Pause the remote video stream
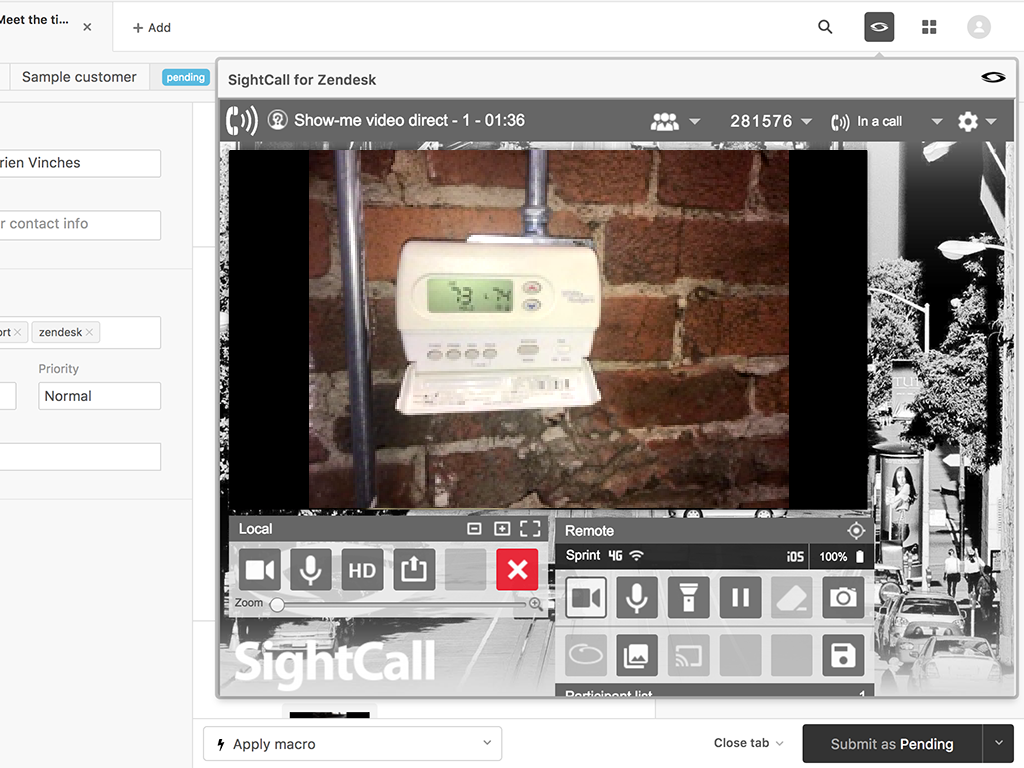 pyautogui.click(x=740, y=598)
